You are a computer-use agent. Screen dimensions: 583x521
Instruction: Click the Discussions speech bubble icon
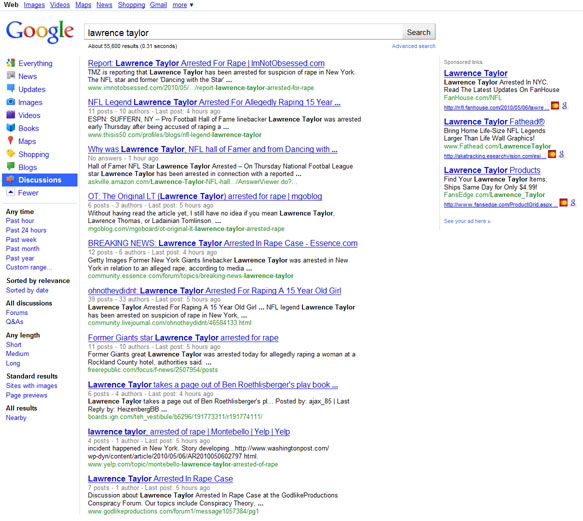point(11,179)
